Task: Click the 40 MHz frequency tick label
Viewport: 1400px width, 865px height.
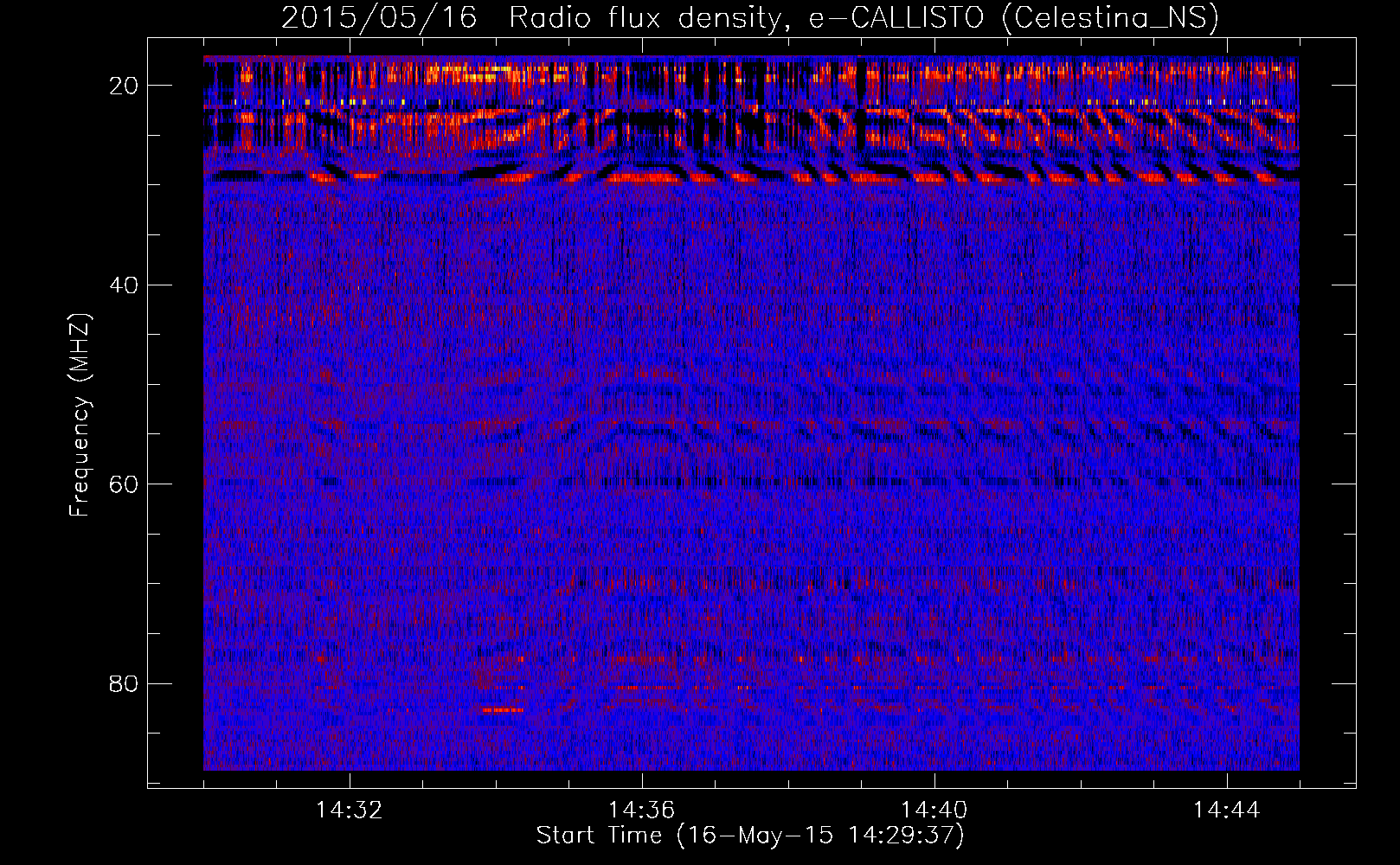Action: pos(124,285)
